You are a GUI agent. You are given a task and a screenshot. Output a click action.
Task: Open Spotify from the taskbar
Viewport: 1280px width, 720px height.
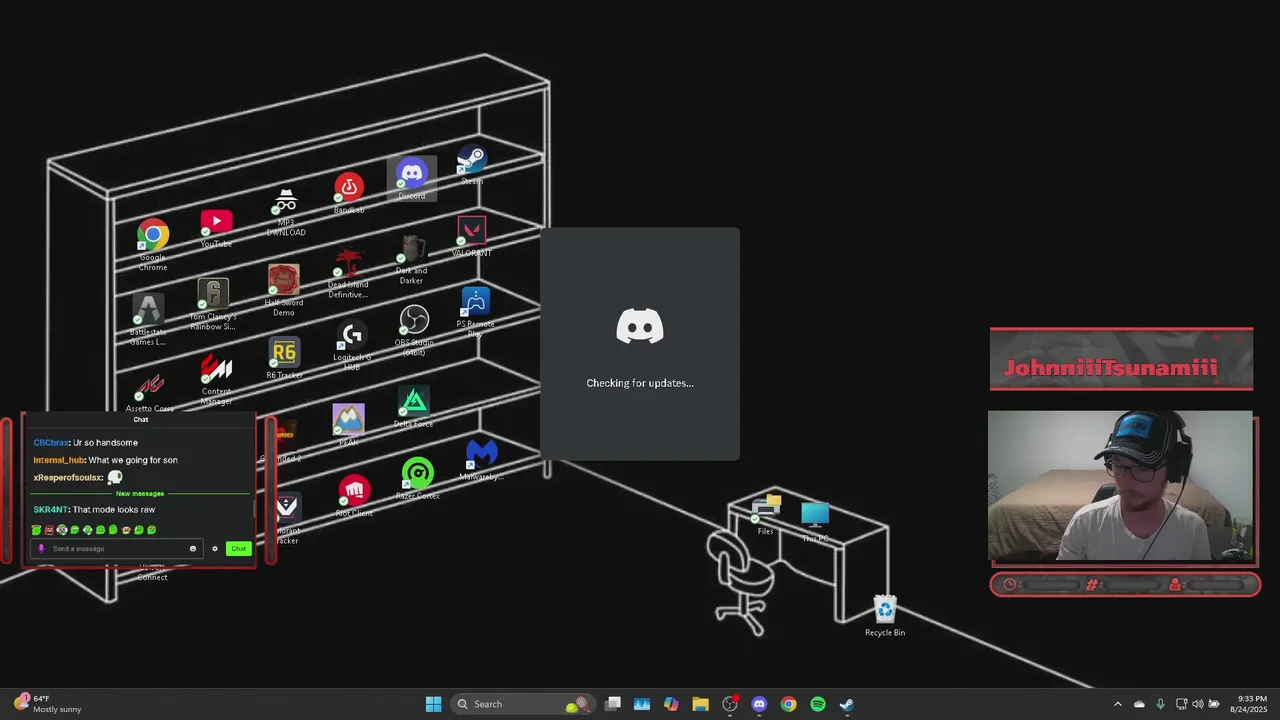pos(817,704)
